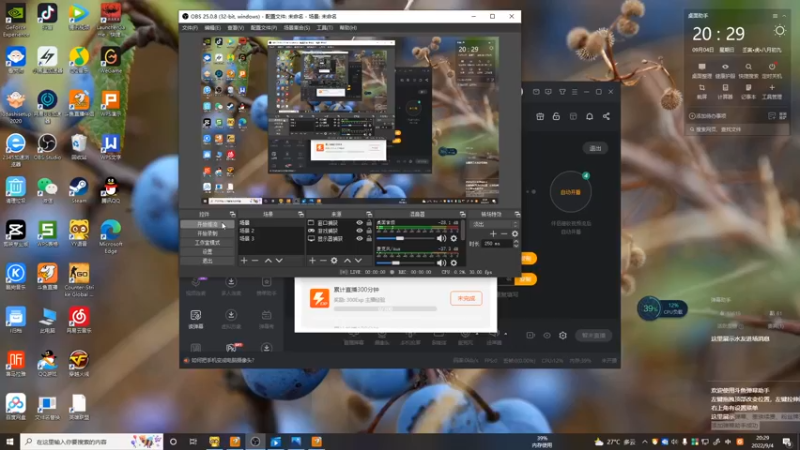Image resolution: width=800 pixels, height=450 pixels.
Task: Click the Exit (退出) button in OBS controls
Action: [207, 261]
